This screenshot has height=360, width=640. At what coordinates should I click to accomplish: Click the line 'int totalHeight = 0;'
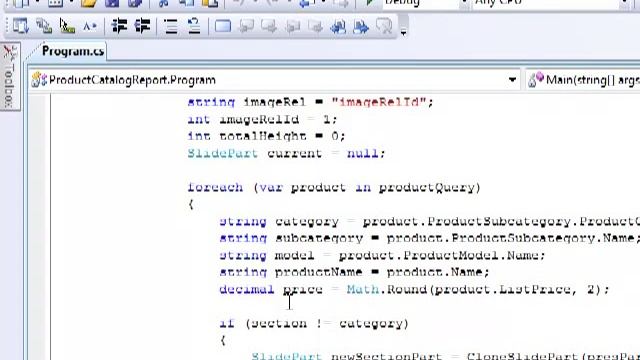pyautogui.click(x=266, y=136)
